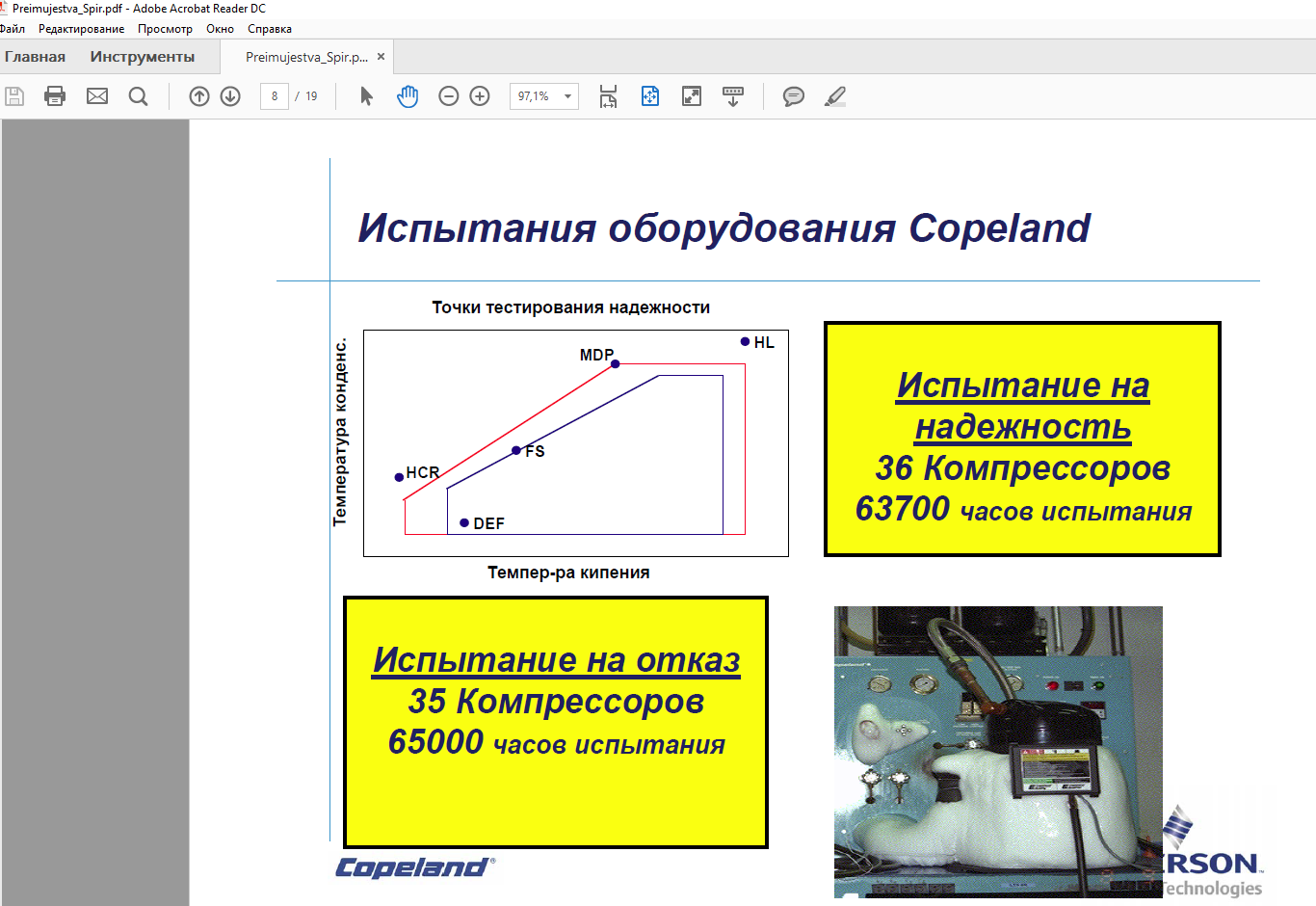Go to next page arrow
The image size is (1316, 906).
[x=230, y=96]
